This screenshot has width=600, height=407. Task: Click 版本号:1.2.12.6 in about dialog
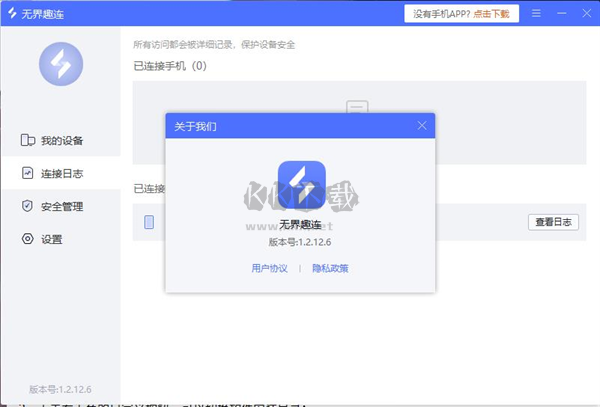click(300, 242)
